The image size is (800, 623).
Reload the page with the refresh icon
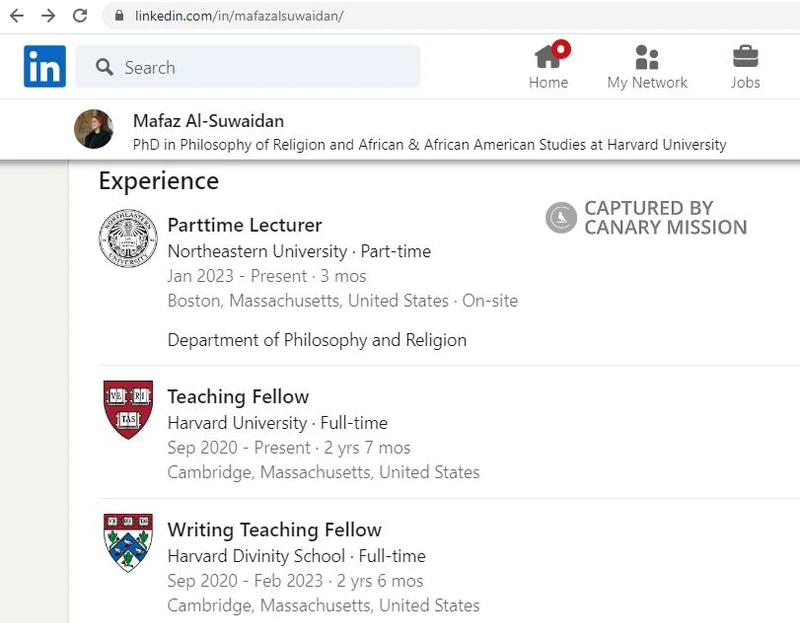coord(80,16)
